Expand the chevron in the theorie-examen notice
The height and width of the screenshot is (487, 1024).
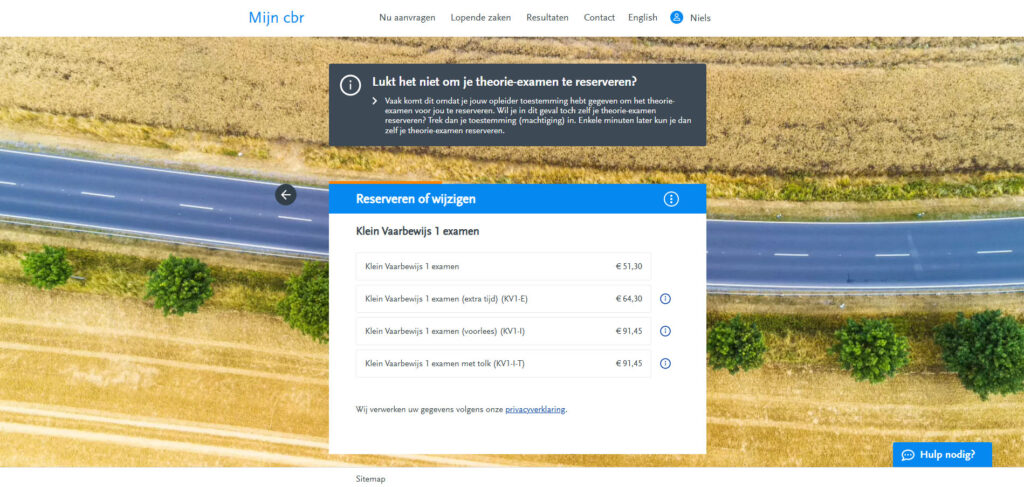(374, 102)
